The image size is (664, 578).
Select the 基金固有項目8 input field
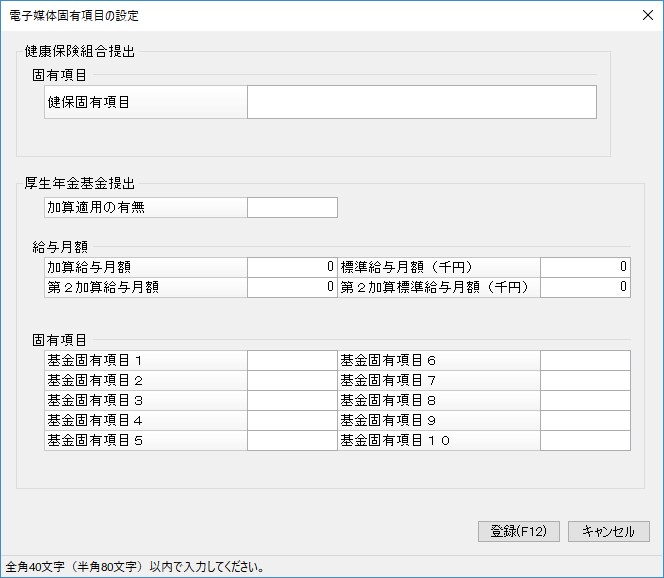pos(585,400)
